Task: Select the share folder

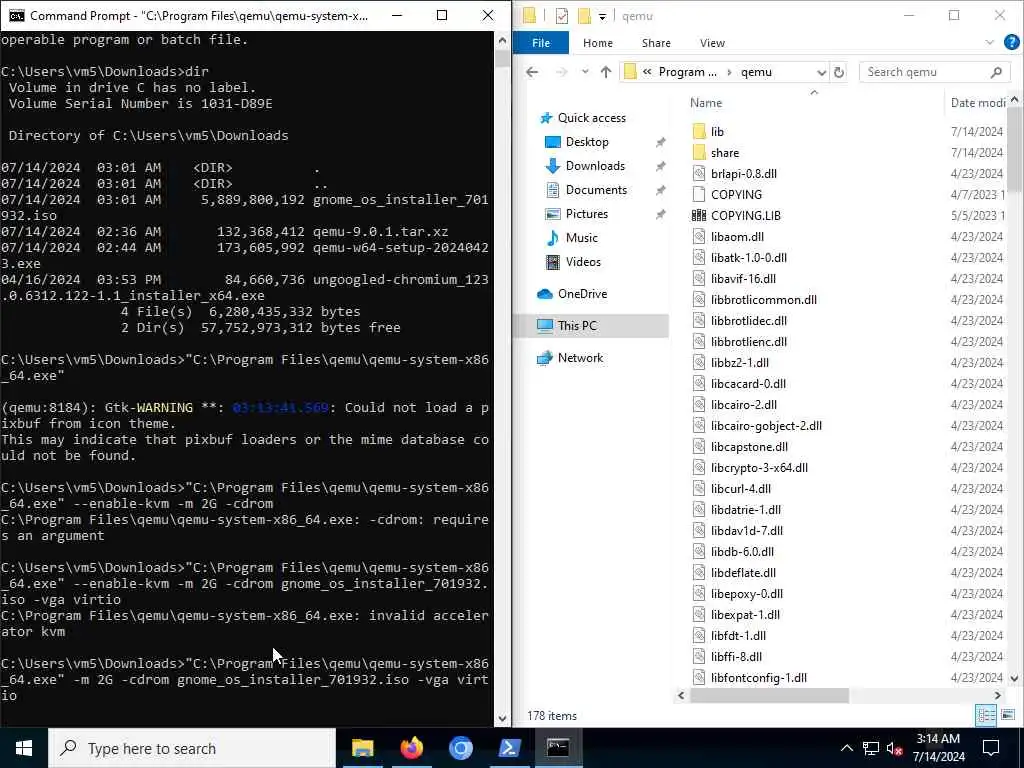Action: [x=725, y=153]
